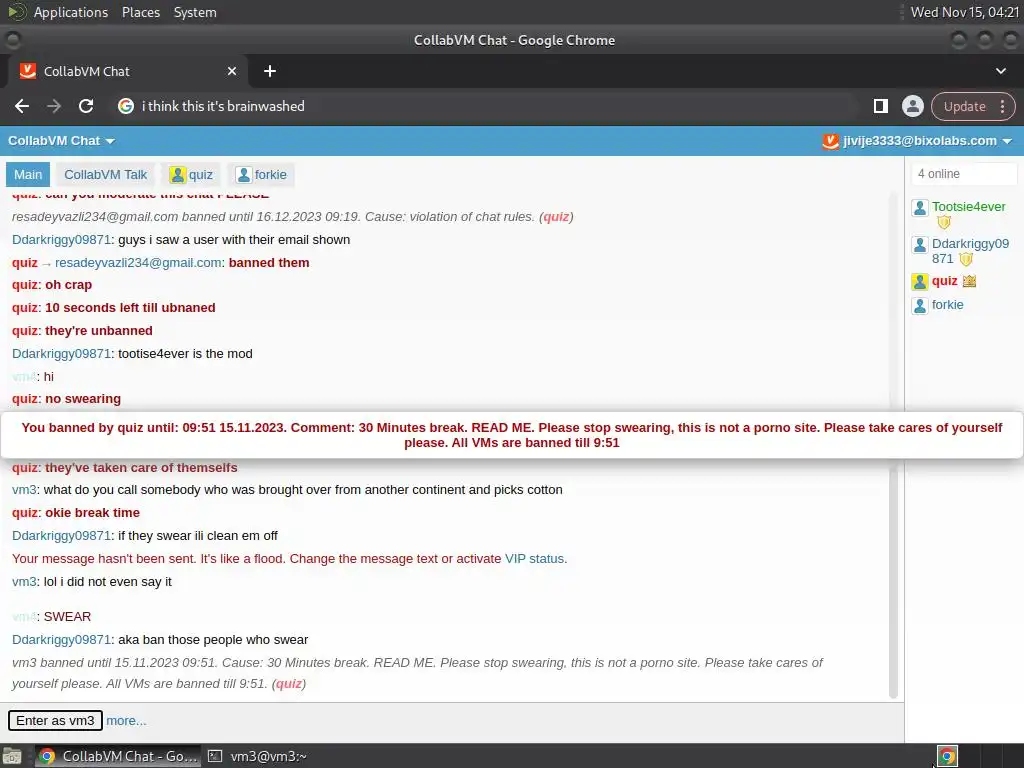
Task: Click quiz name in "okie break time" message
Action: tap(25, 513)
